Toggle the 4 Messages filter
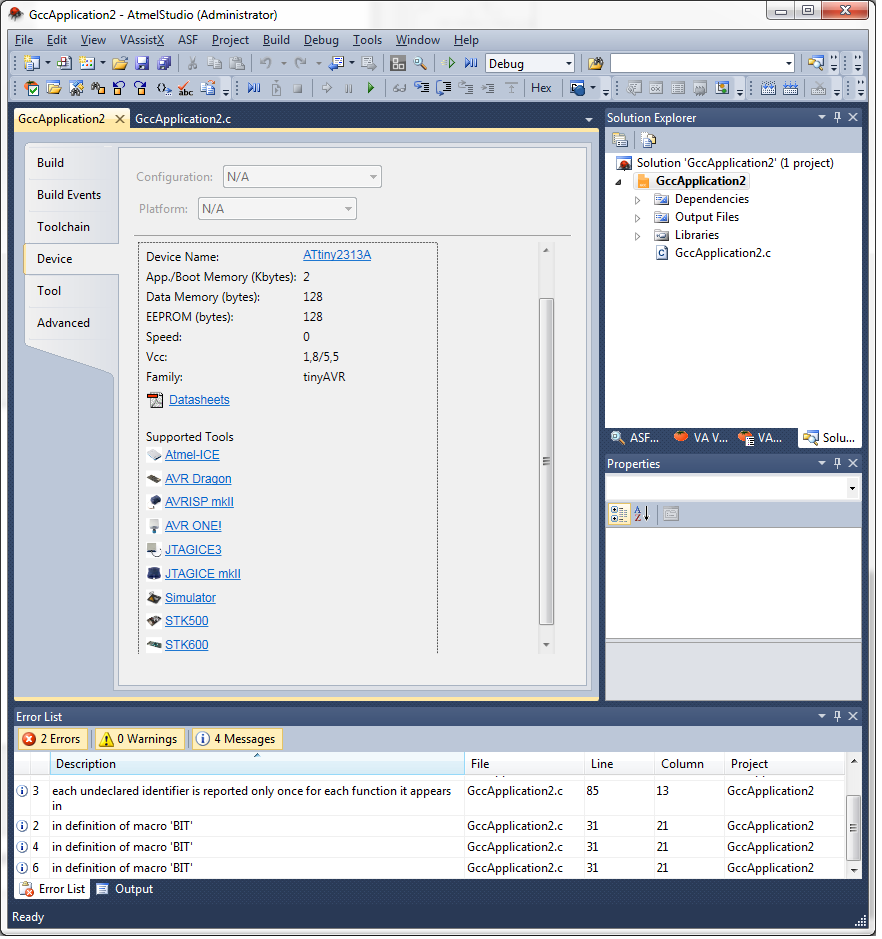The image size is (882, 939). [237, 739]
